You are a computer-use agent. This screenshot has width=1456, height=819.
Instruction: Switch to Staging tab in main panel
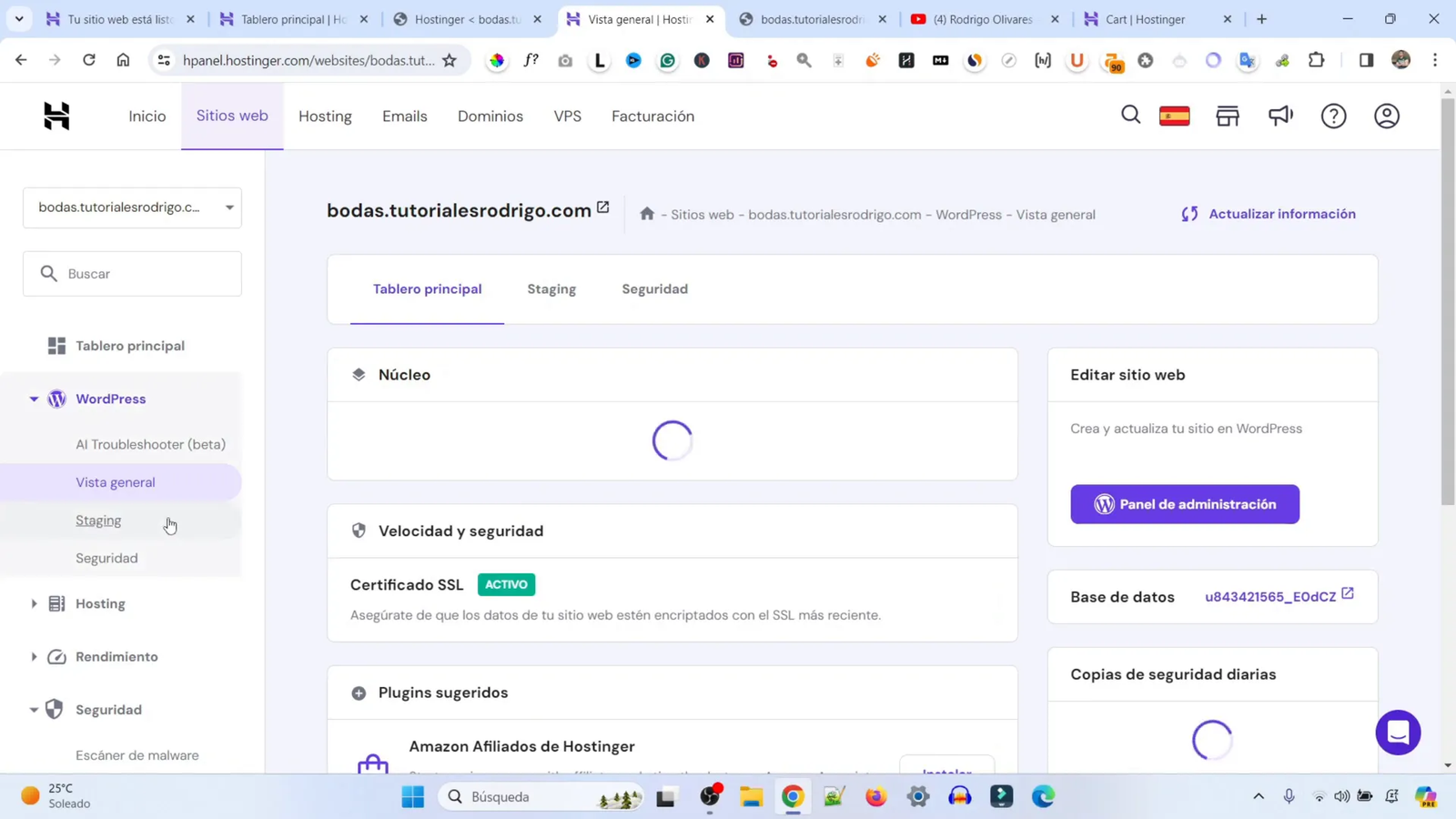pyautogui.click(x=551, y=289)
